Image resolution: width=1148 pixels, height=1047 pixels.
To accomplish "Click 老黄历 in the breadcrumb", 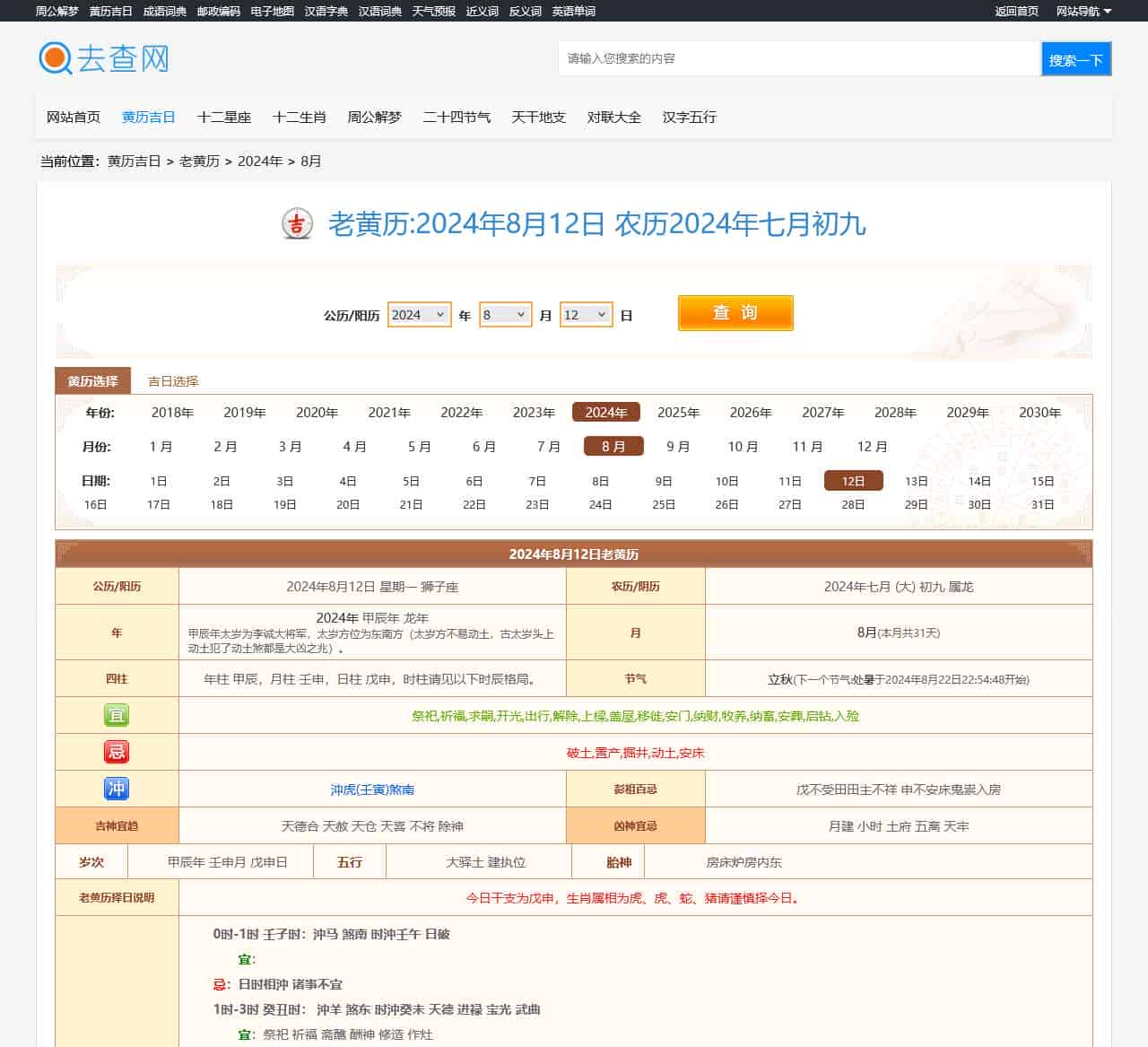I will (199, 161).
